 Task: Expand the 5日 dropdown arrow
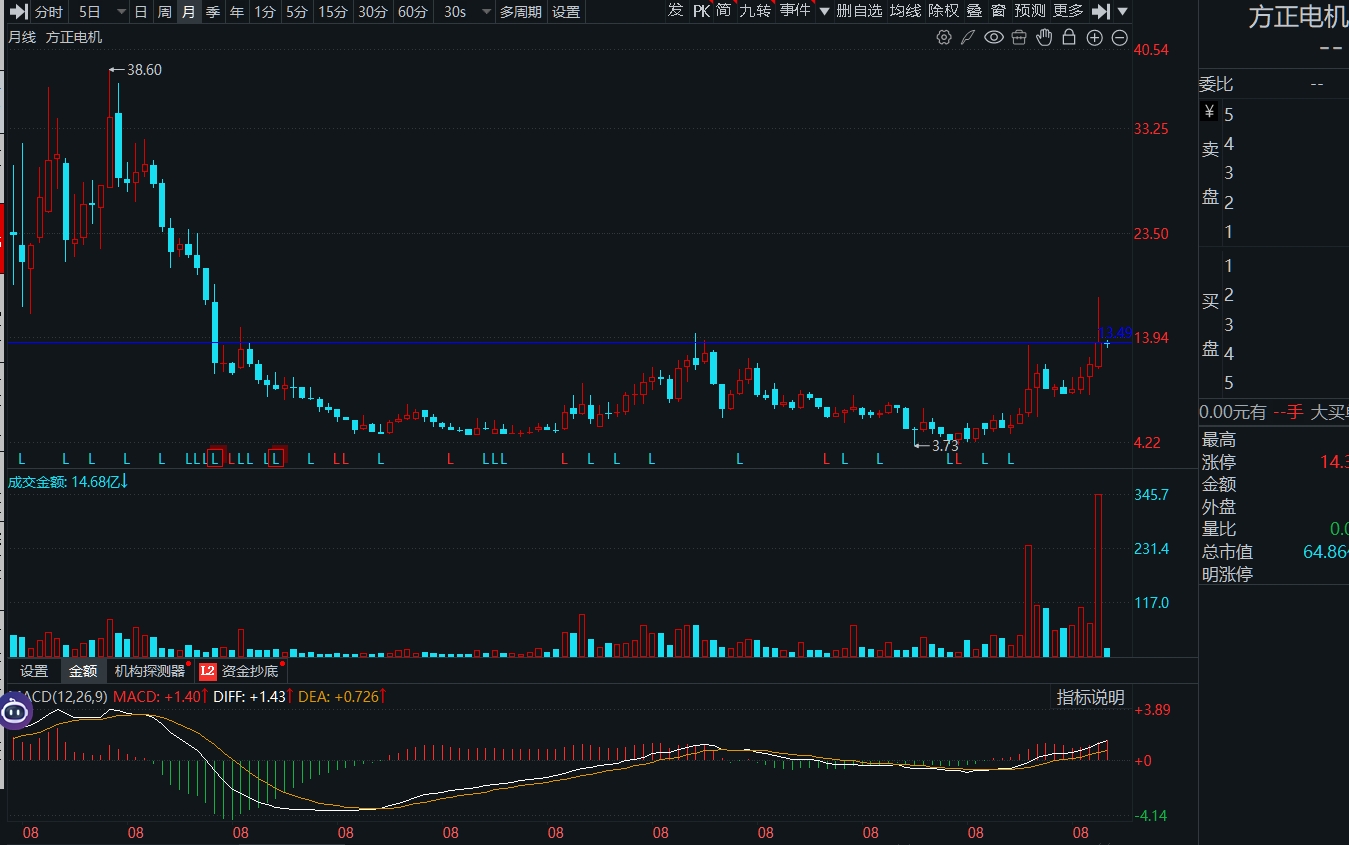[121, 12]
